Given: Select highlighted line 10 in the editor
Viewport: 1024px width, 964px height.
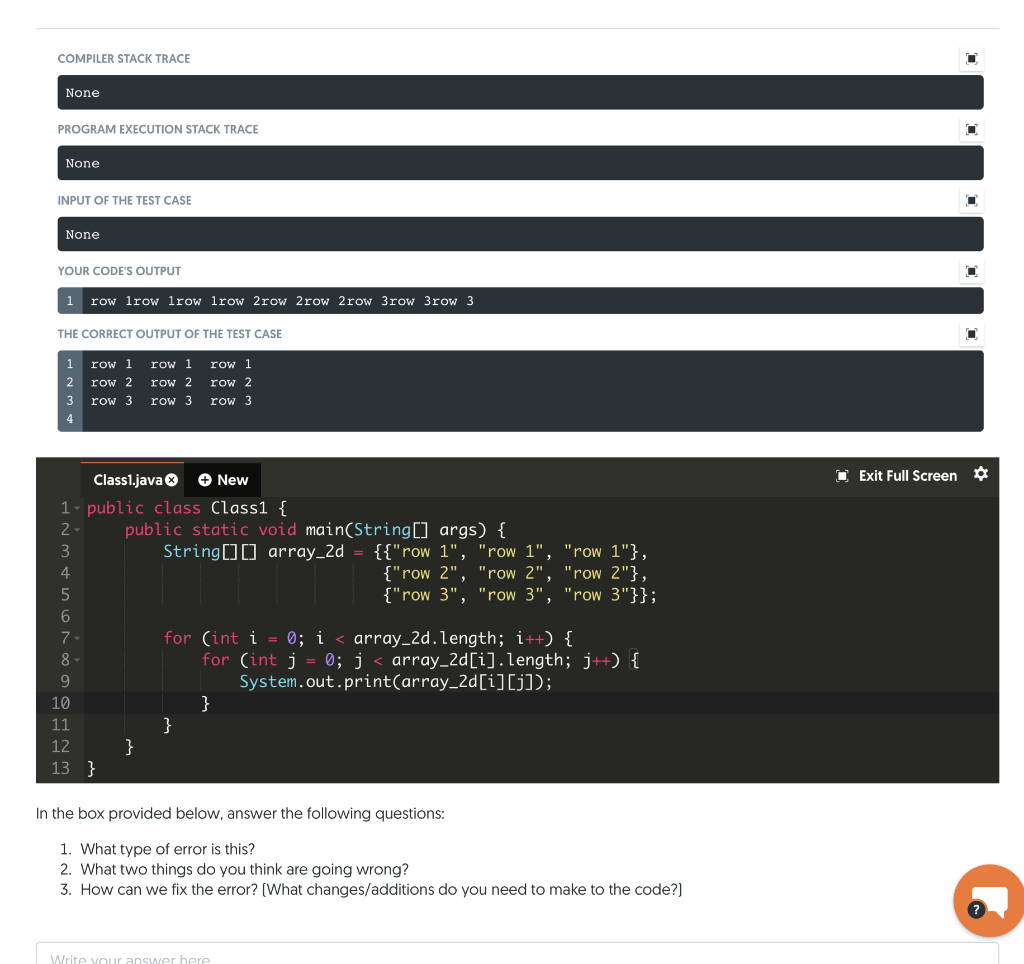Looking at the screenshot, I should (300, 702).
